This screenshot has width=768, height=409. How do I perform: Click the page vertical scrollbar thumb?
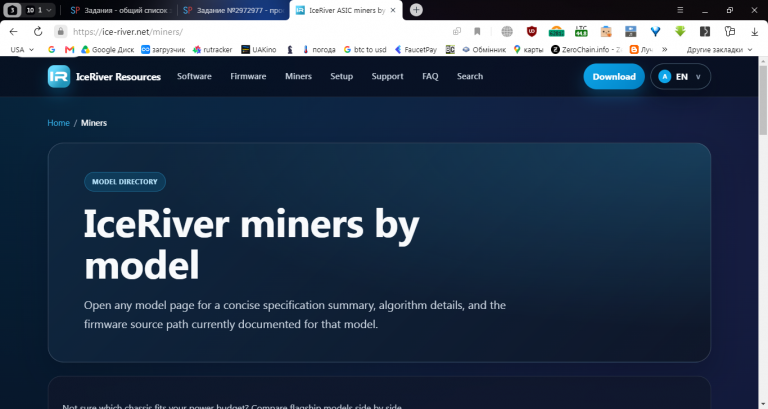(x=763, y=99)
